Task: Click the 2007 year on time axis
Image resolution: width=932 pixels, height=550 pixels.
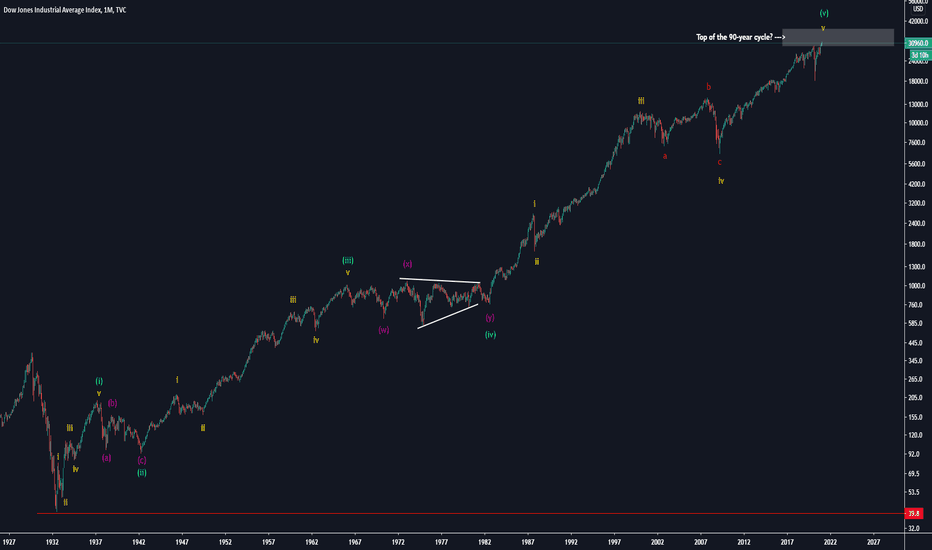Action: point(701,542)
